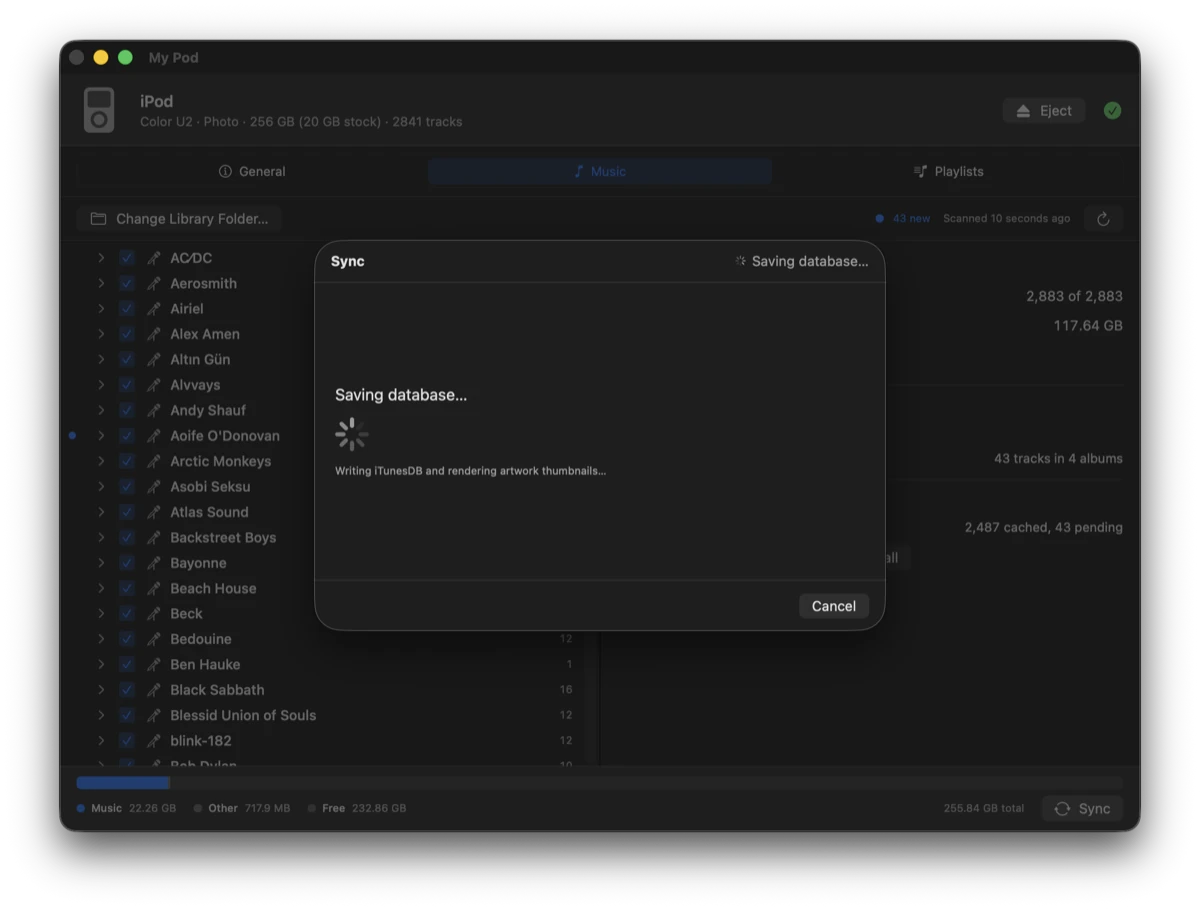Click the spinning progress indicator in Sync dialog

click(352, 434)
